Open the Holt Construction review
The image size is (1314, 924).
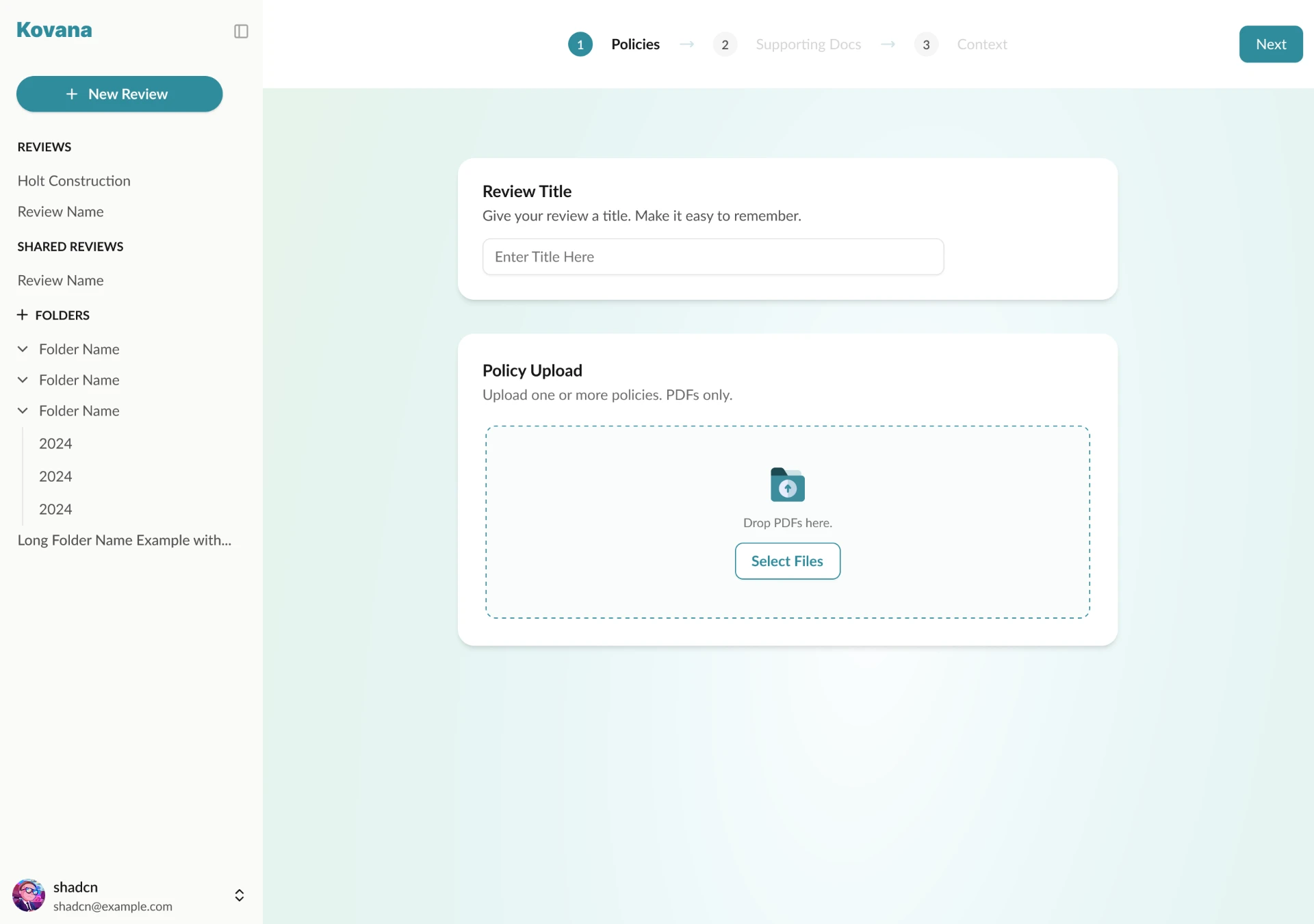tap(74, 181)
